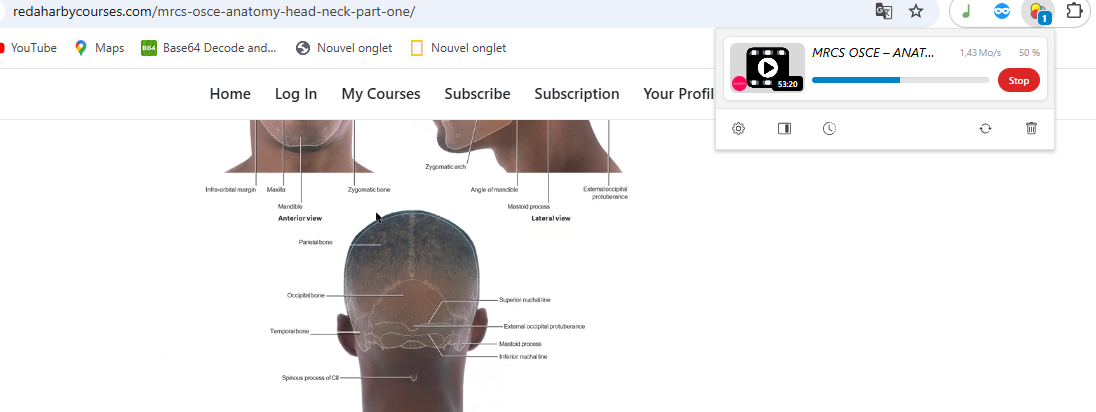Stop the MRCS OSCE video download

(x=1018, y=80)
